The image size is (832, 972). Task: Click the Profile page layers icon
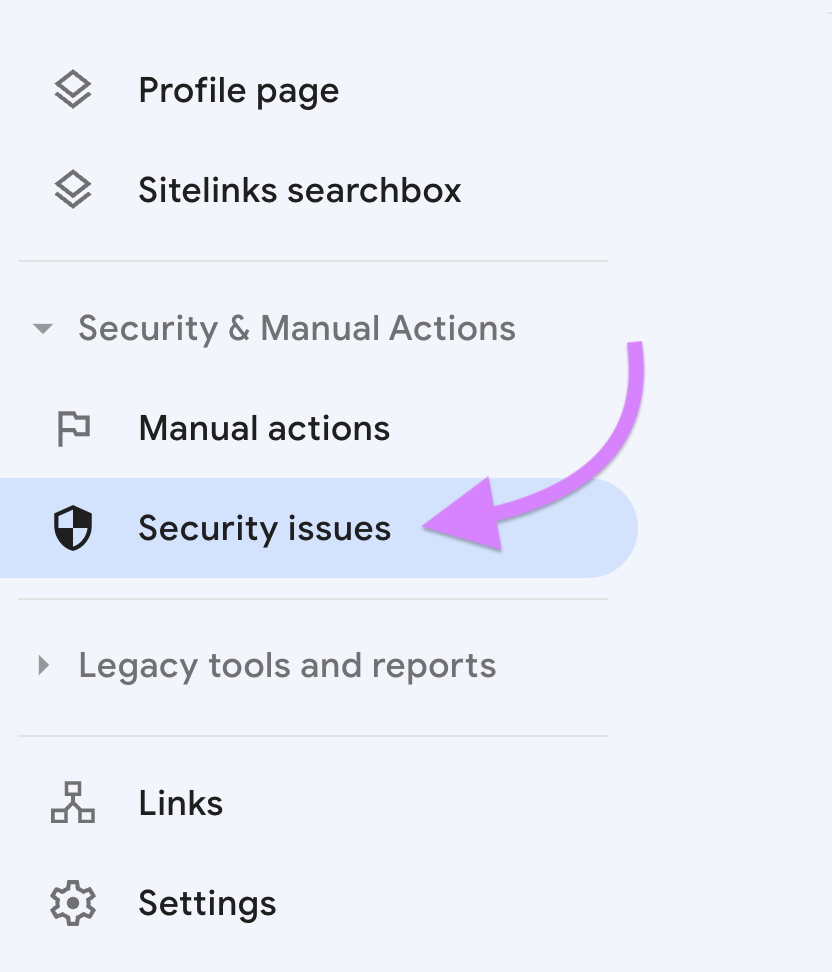71,88
